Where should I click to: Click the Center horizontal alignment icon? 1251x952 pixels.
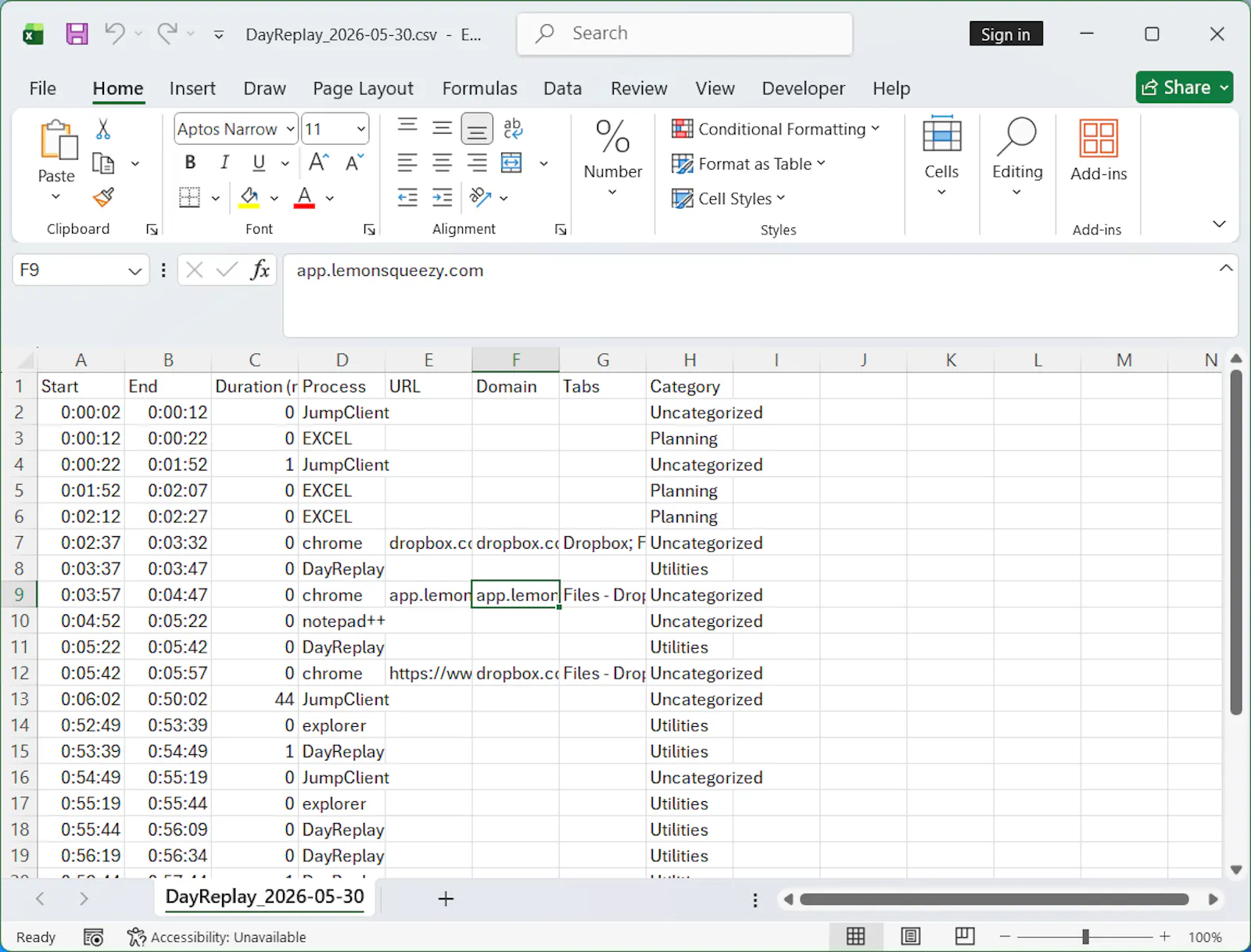(443, 163)
